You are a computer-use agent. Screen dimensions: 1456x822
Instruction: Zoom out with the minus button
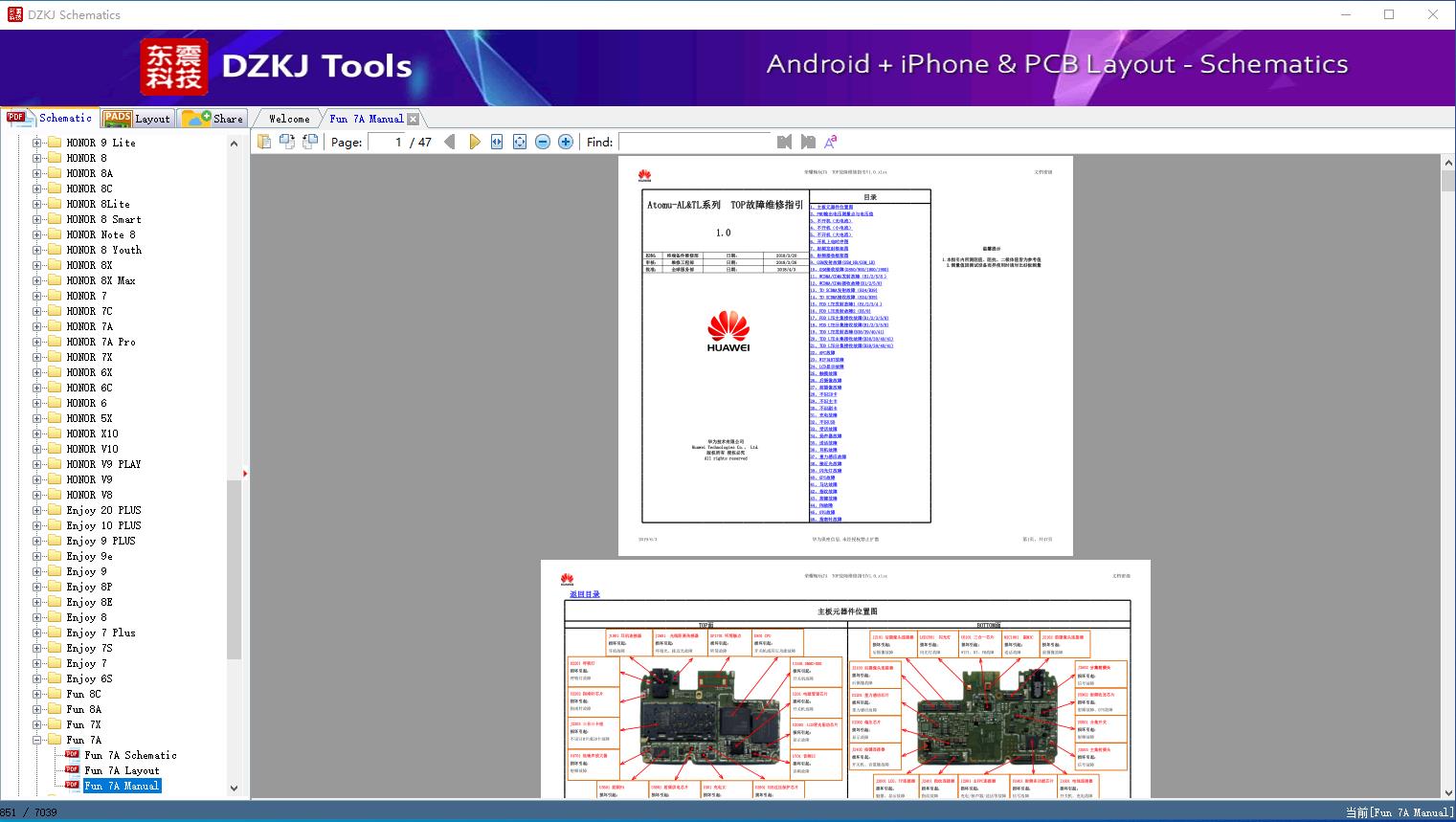(543, 142)
